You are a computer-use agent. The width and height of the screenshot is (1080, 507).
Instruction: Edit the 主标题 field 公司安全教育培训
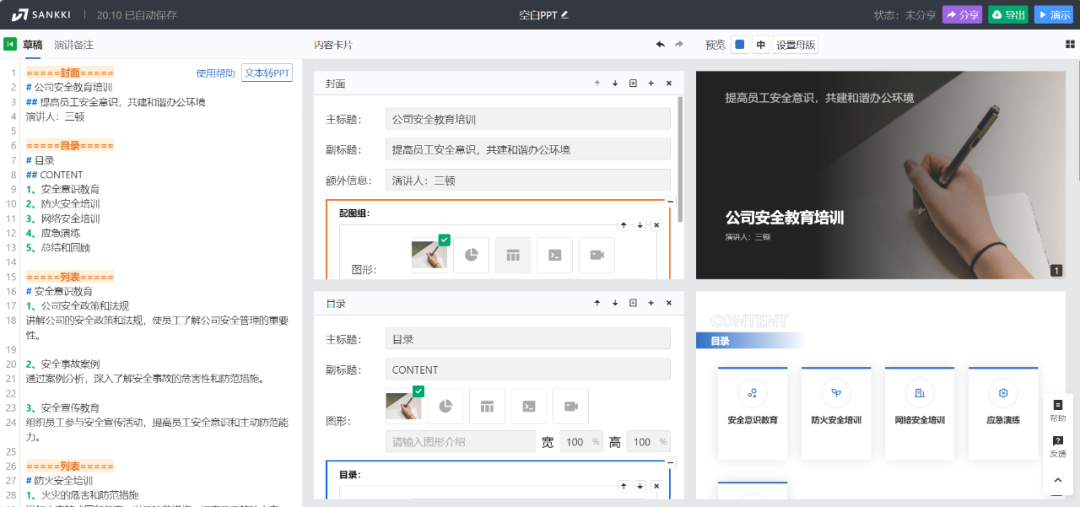click(x=528, y=118)
